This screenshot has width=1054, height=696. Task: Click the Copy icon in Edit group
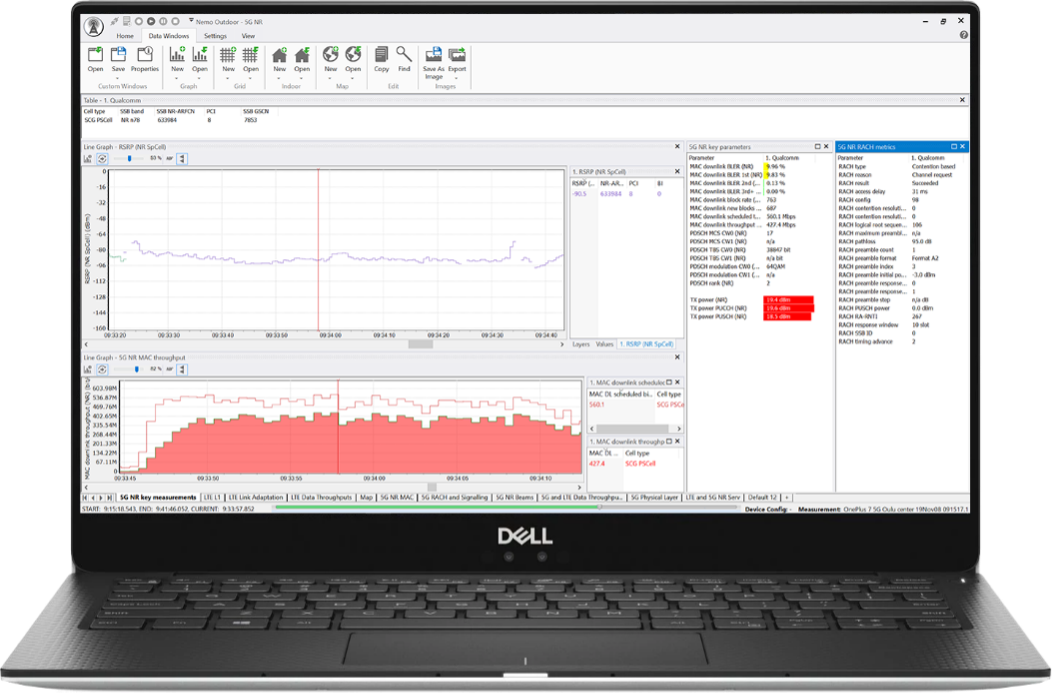(x=381, y=55)
